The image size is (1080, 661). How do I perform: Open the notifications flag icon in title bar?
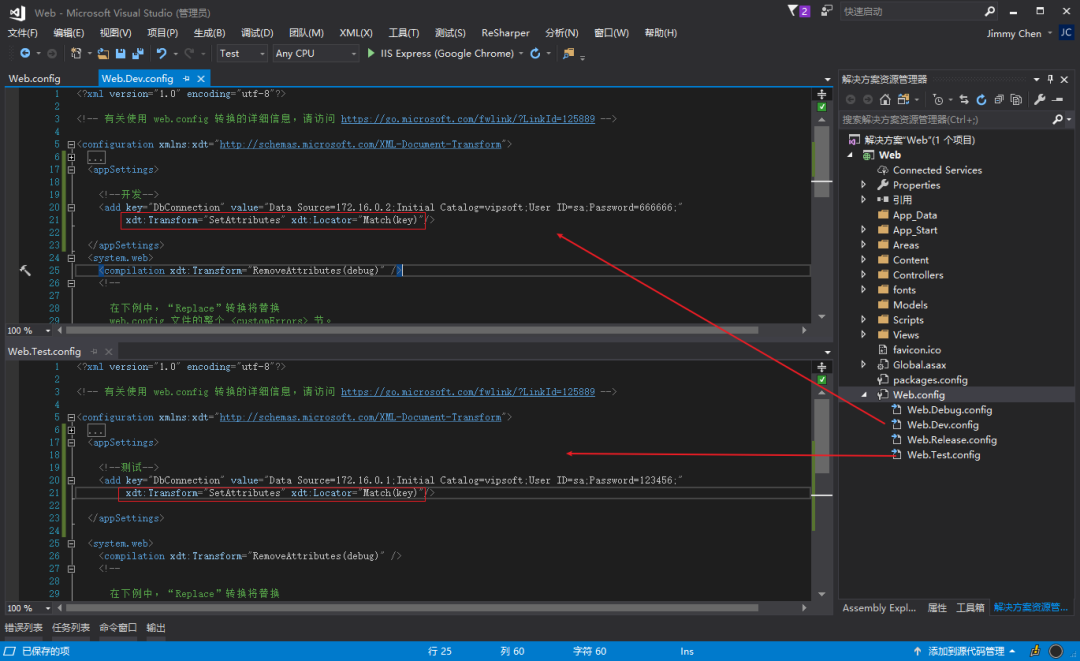click(x=793, y=10)
